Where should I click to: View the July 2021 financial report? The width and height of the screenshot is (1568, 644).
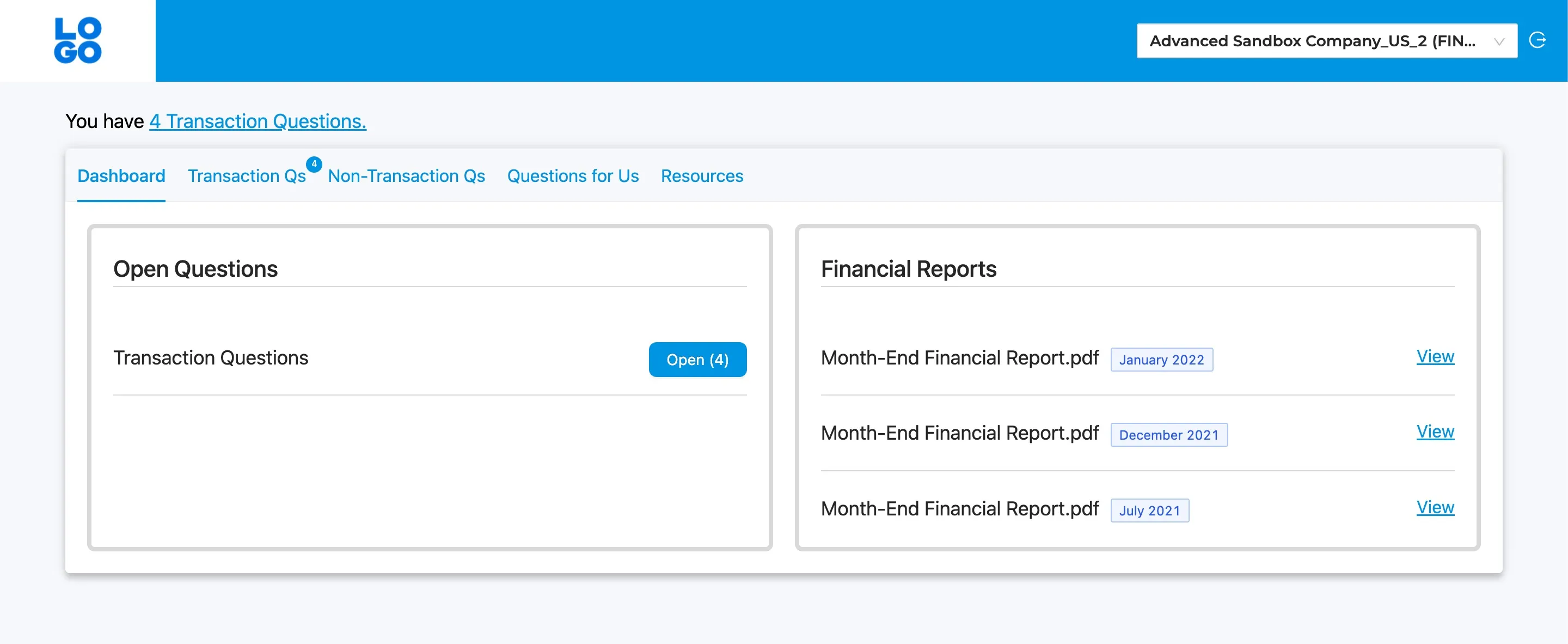[1435, 508]
